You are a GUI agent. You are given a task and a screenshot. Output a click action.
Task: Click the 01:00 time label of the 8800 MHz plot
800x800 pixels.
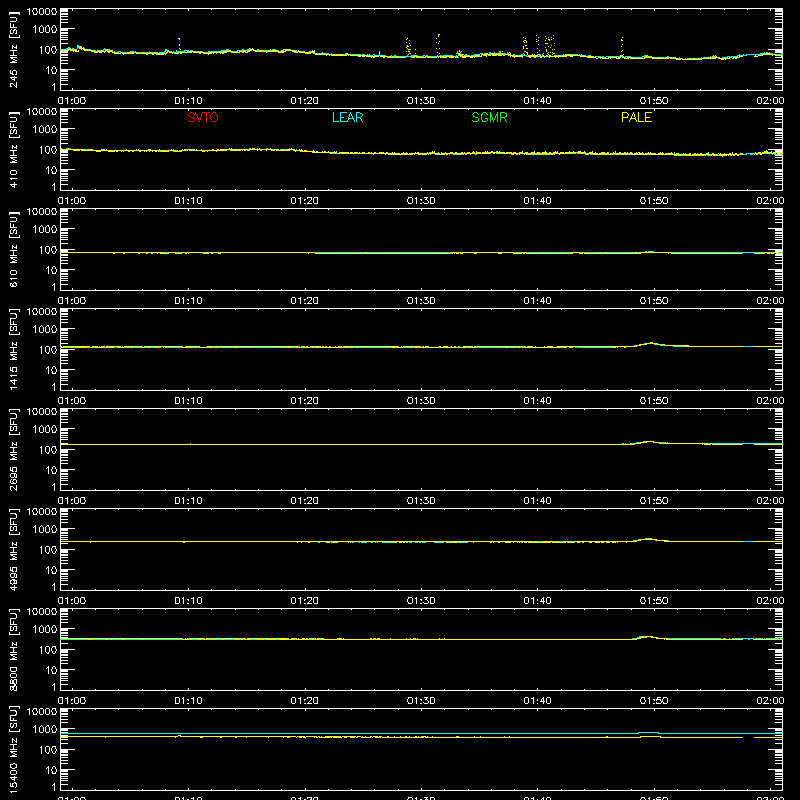(72, 701)
